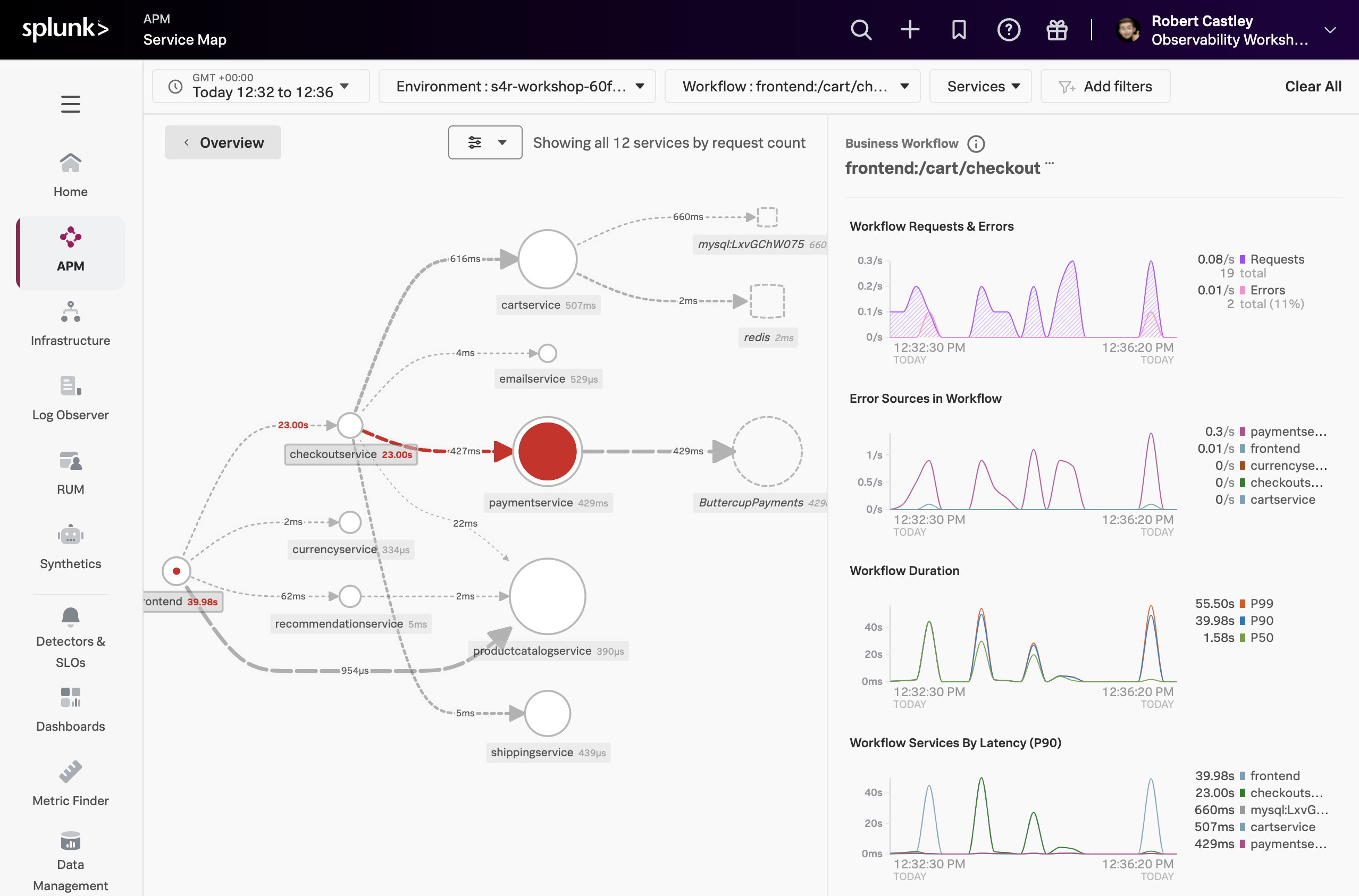Click Clear All filters
Viewport: 1359px width, 896px height.
coord(1313,86)
